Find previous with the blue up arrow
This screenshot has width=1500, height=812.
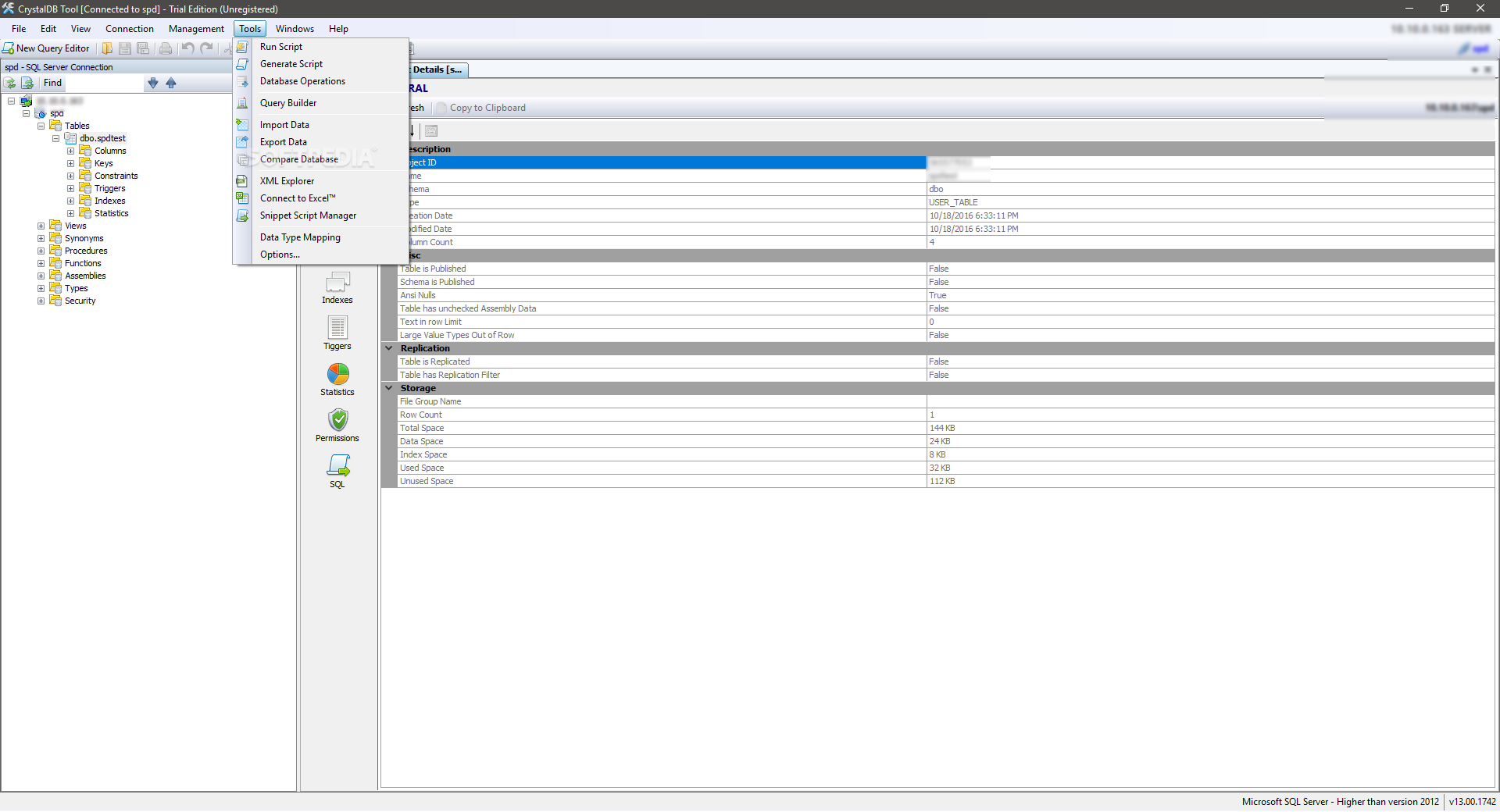point(171,83)
